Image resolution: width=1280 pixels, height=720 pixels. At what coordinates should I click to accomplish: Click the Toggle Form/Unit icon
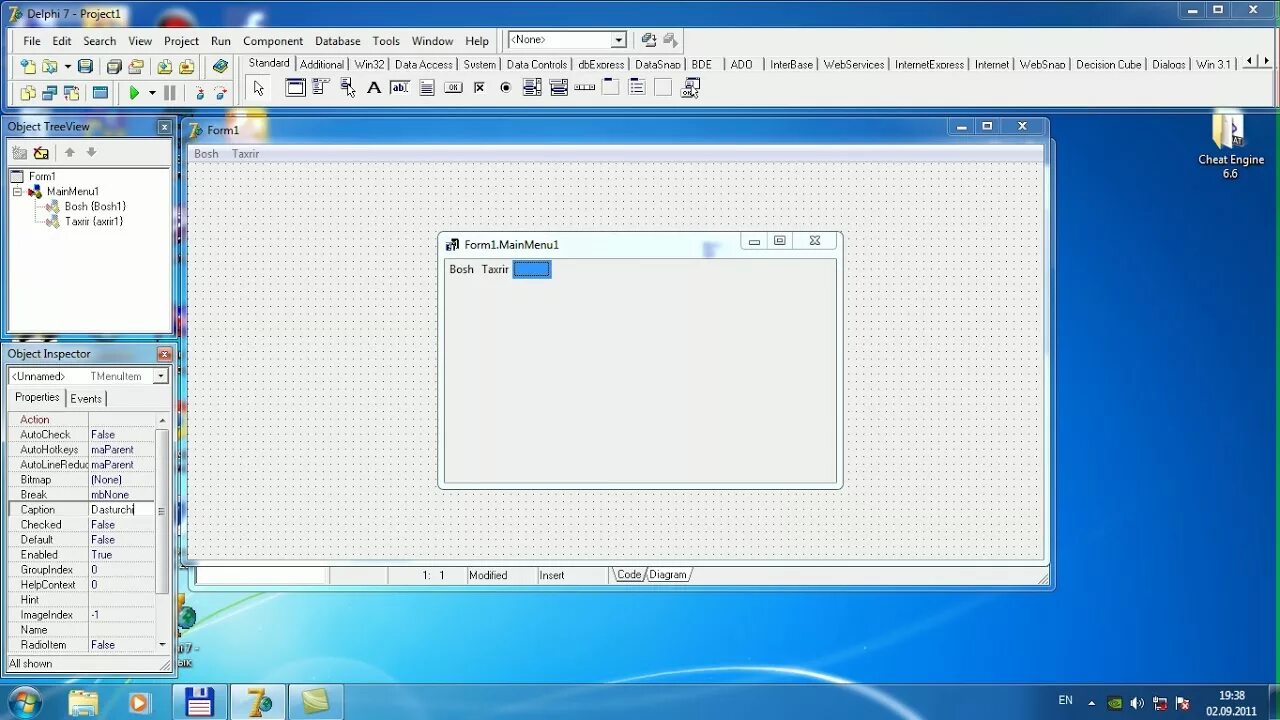pos(72,93)
